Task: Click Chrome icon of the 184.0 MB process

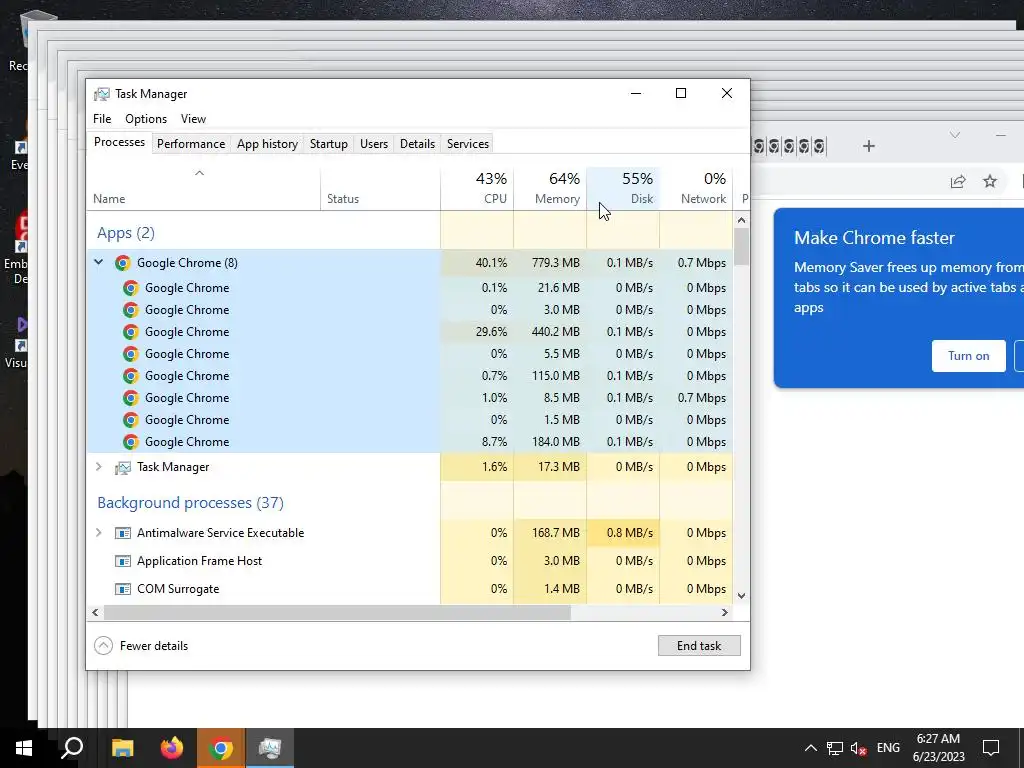Action: coord(131,442)
